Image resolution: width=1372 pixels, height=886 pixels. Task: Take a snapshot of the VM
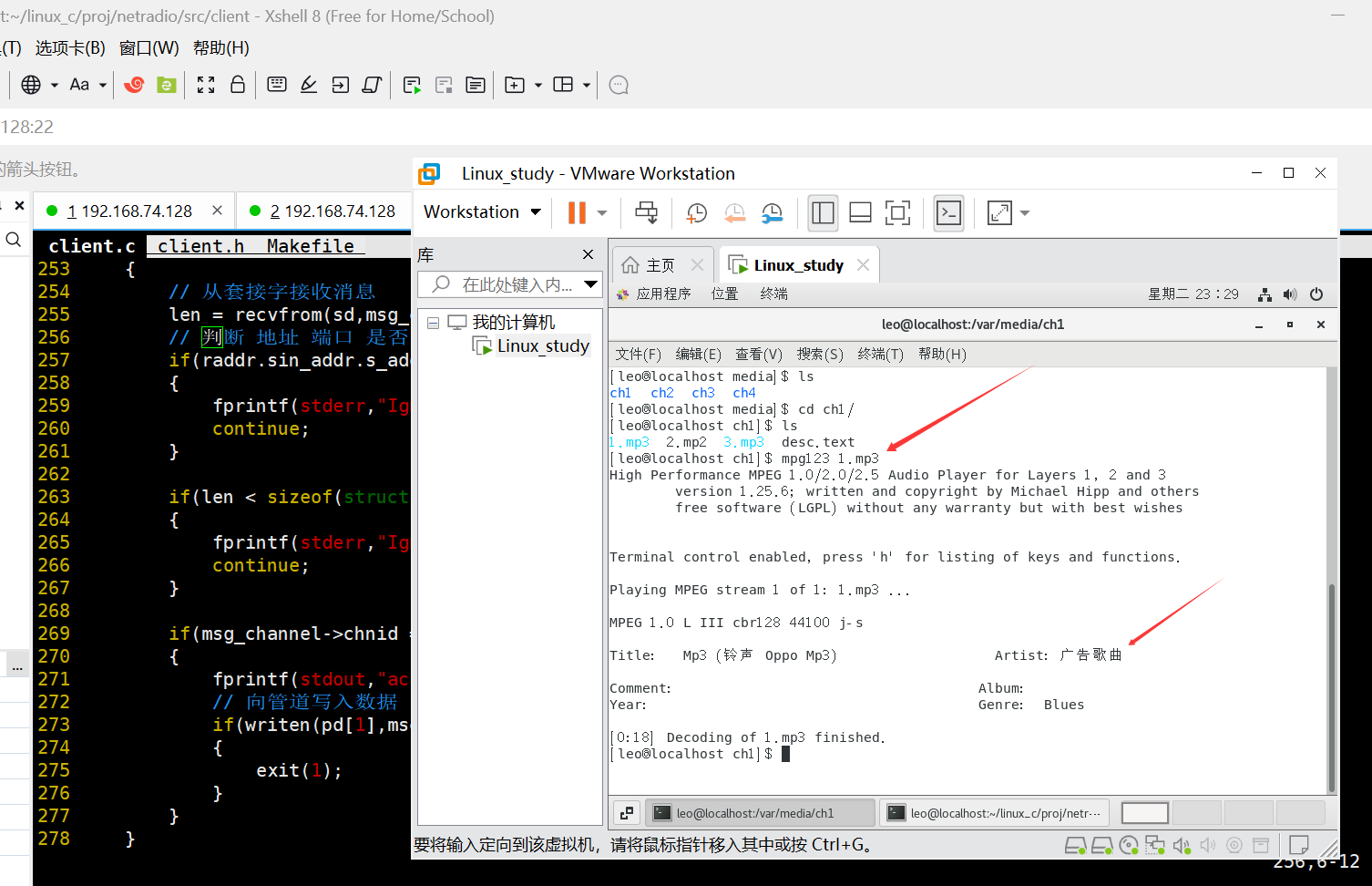click(x=696, y=212)
